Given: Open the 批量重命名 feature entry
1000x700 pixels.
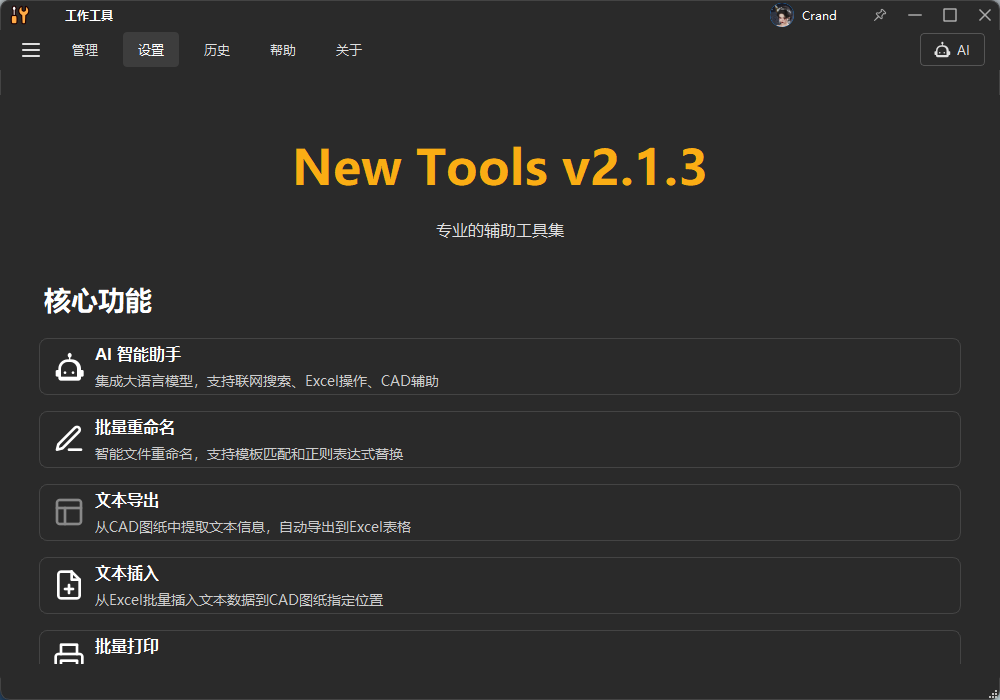Looking at the screenshot, I should coord(500,439).
